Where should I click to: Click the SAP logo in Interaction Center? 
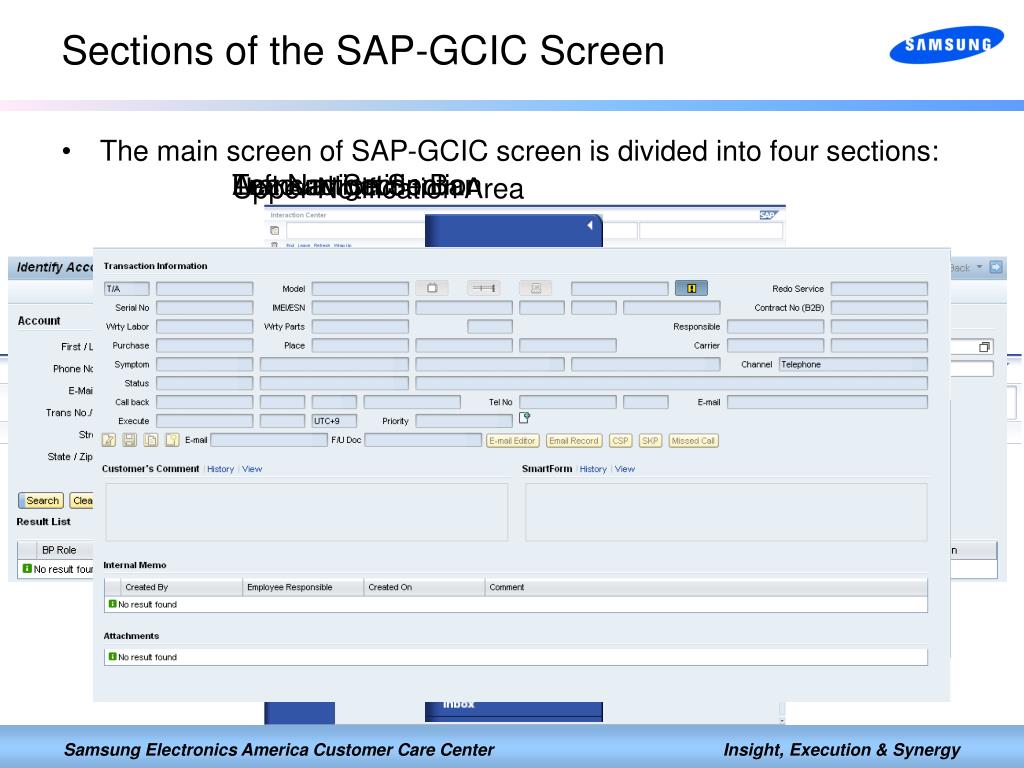[768, 215]
